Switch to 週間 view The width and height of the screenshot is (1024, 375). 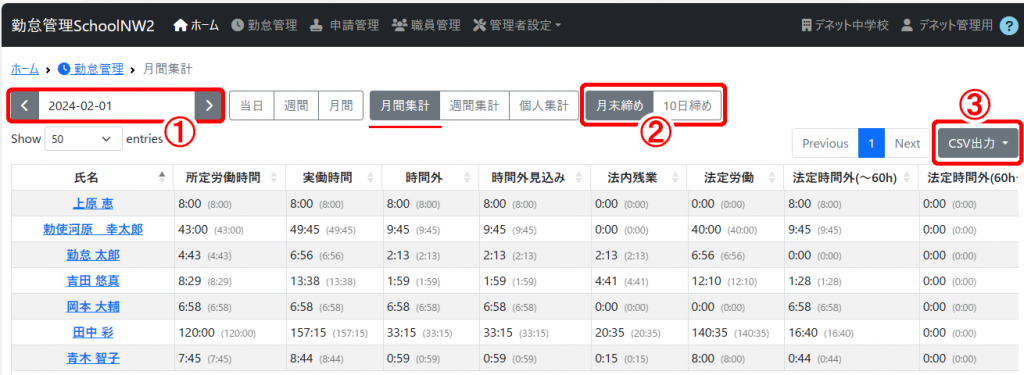pyautogui.click(x=296, y=106)
